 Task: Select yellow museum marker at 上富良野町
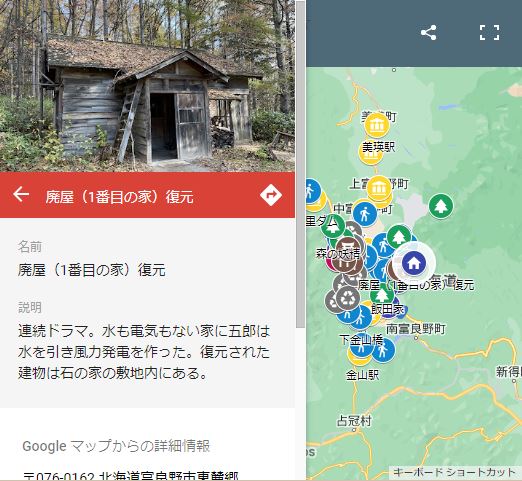[379, 188]
